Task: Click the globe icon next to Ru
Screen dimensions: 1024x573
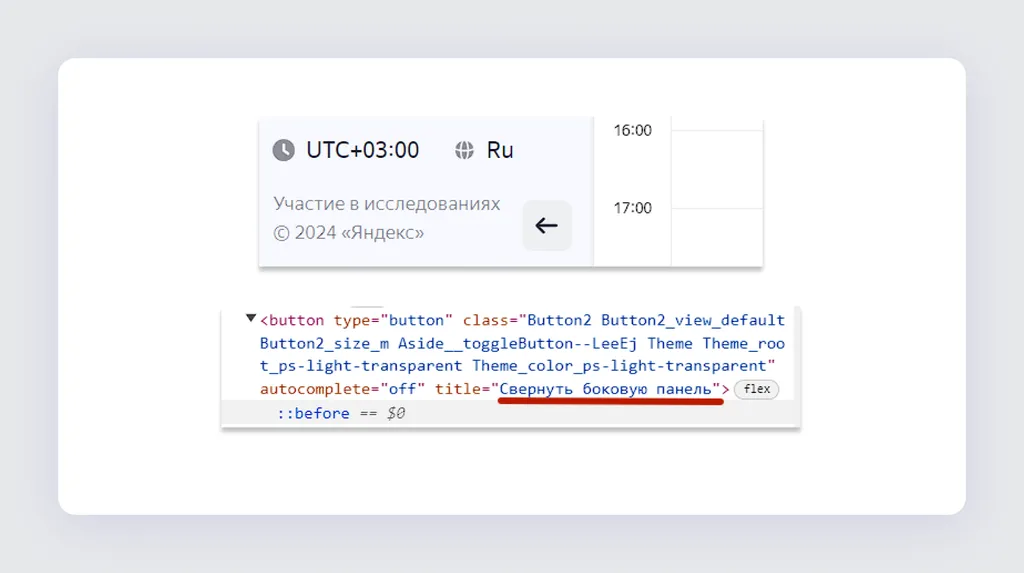Action: tap(464, 150)
